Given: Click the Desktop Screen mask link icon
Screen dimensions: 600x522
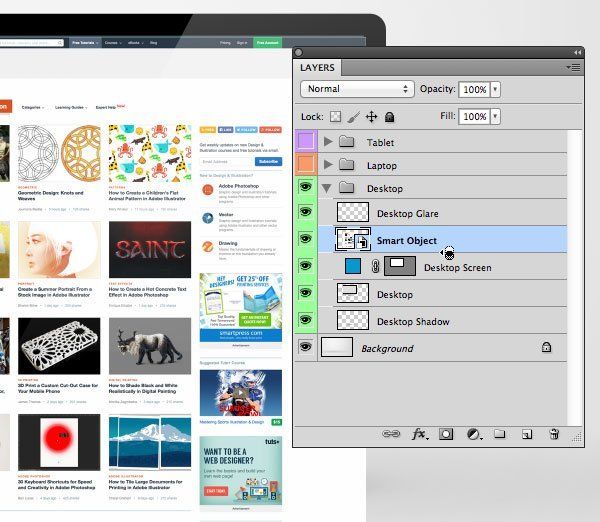Looking at the screenshot, I should click(x=375, y=266).
